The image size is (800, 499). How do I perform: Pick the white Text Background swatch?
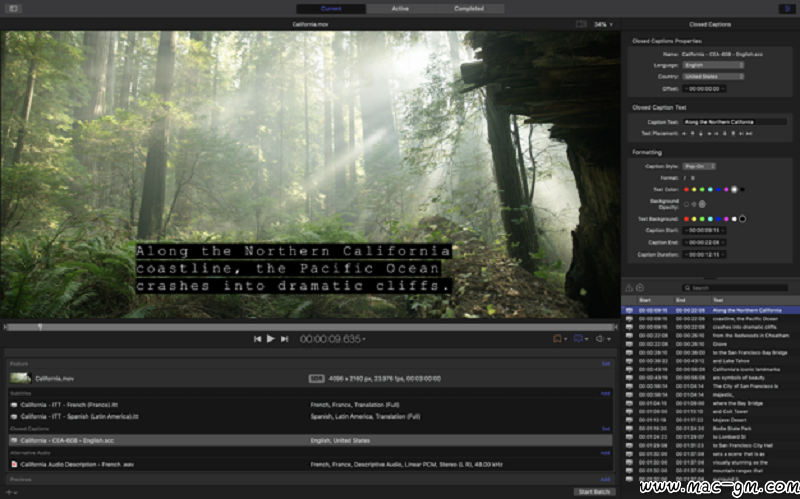(x=734, y=219)
